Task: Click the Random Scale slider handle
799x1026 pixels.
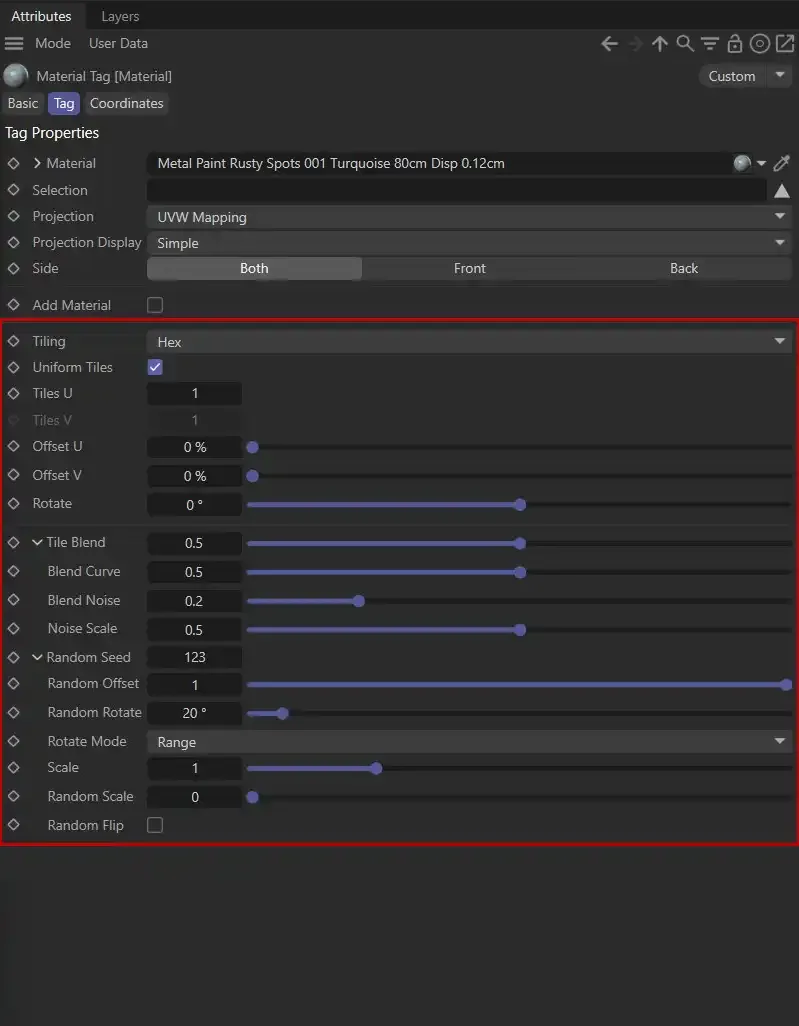Action: tap(252, 797)
